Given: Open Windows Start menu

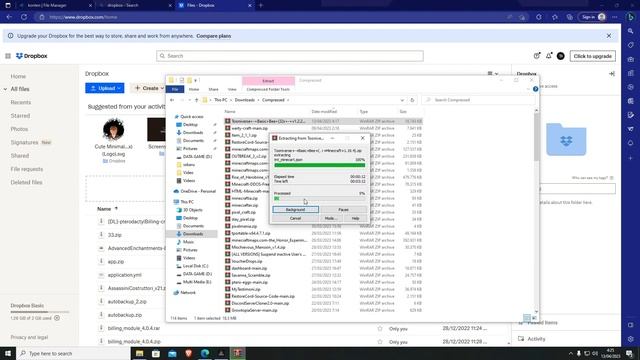Looking at the screenshot, I should click(x=8, y=353).
